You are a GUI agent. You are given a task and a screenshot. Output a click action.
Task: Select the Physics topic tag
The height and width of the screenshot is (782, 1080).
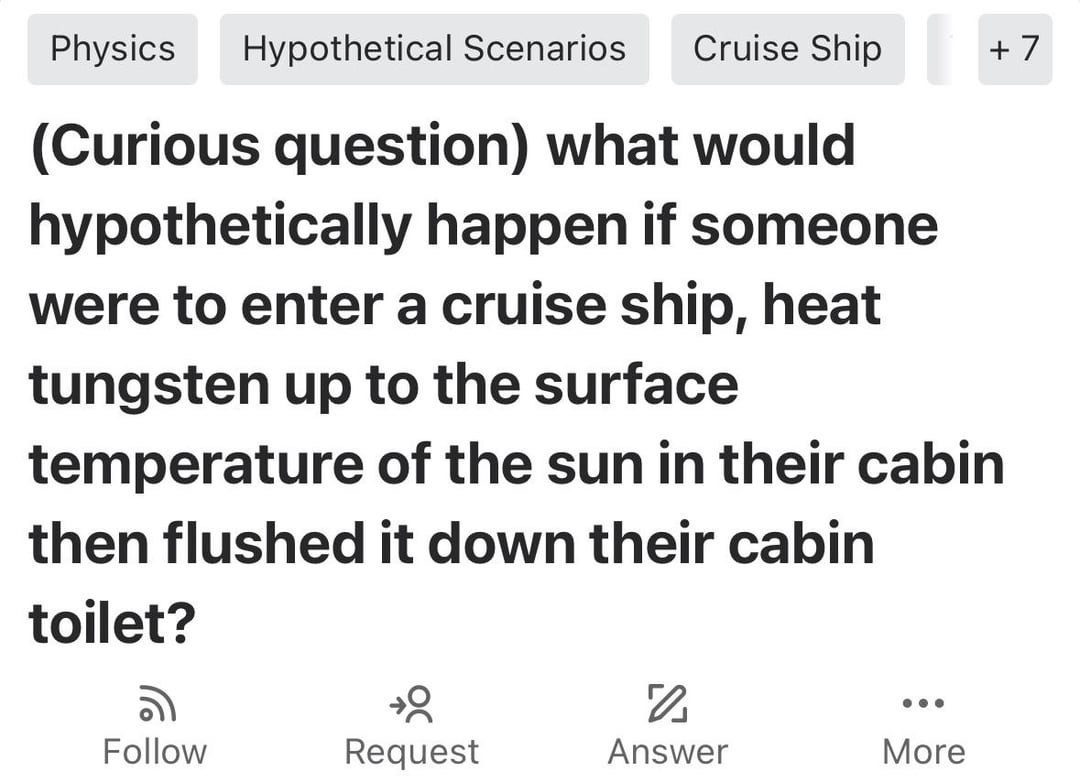tap(112, 48)
